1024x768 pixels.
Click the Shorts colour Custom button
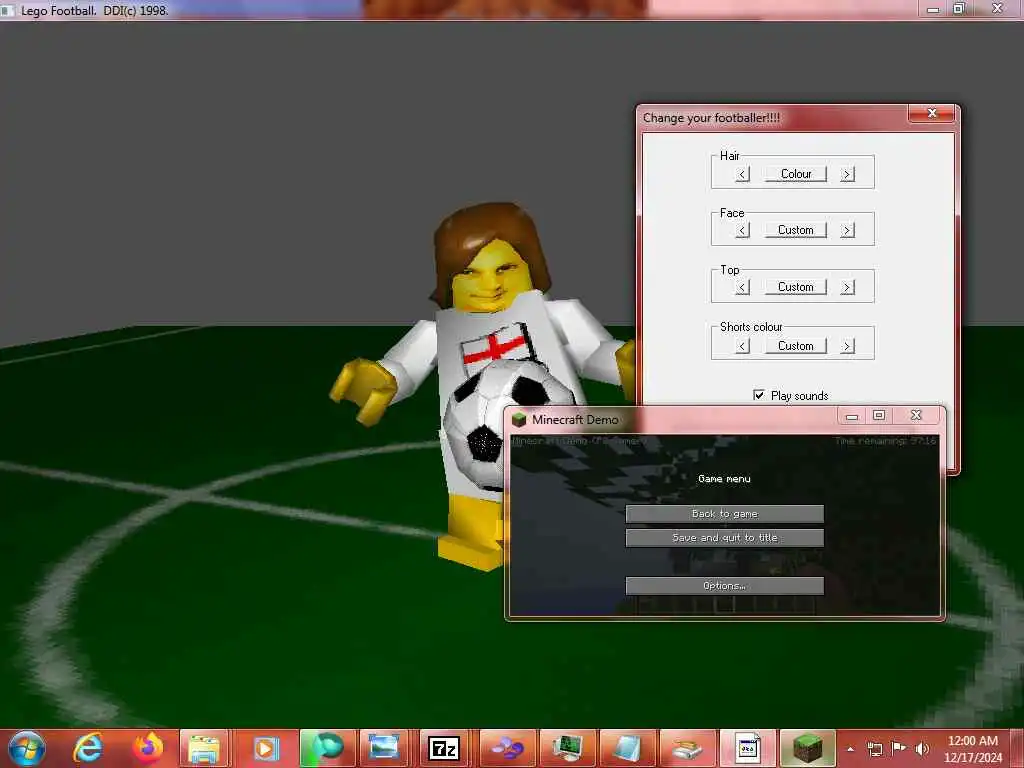point(795,346)
